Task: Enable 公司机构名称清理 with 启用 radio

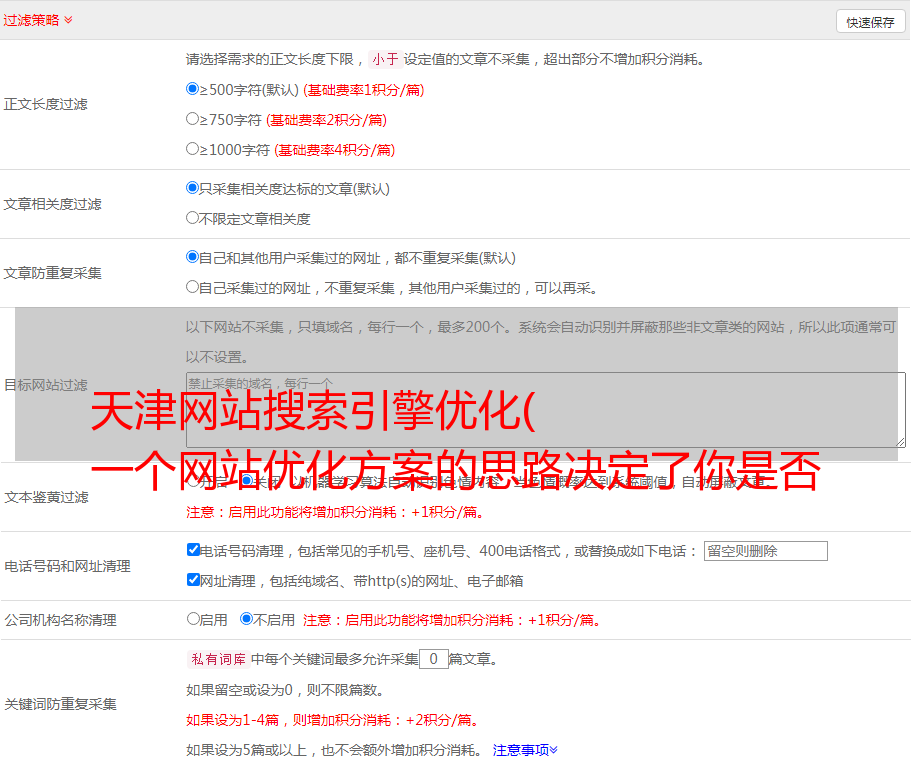Action: pos(194,619)
